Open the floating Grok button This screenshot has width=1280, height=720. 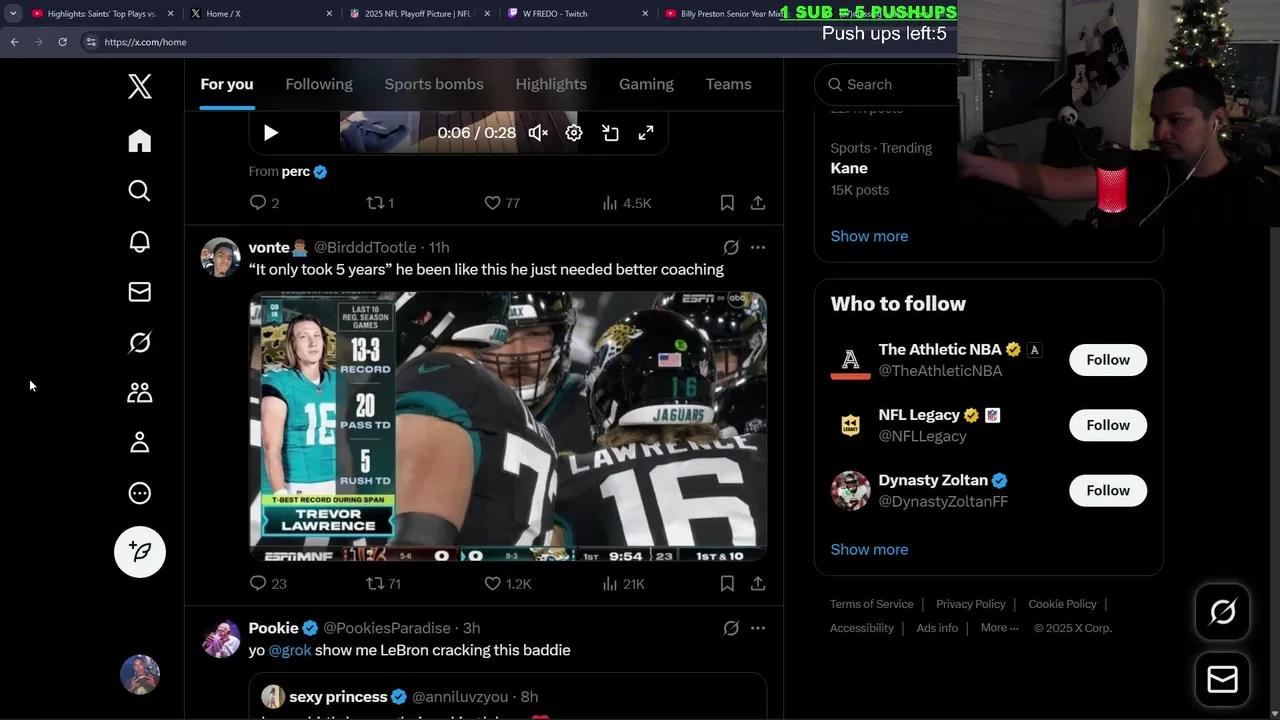coord(1222,612)
